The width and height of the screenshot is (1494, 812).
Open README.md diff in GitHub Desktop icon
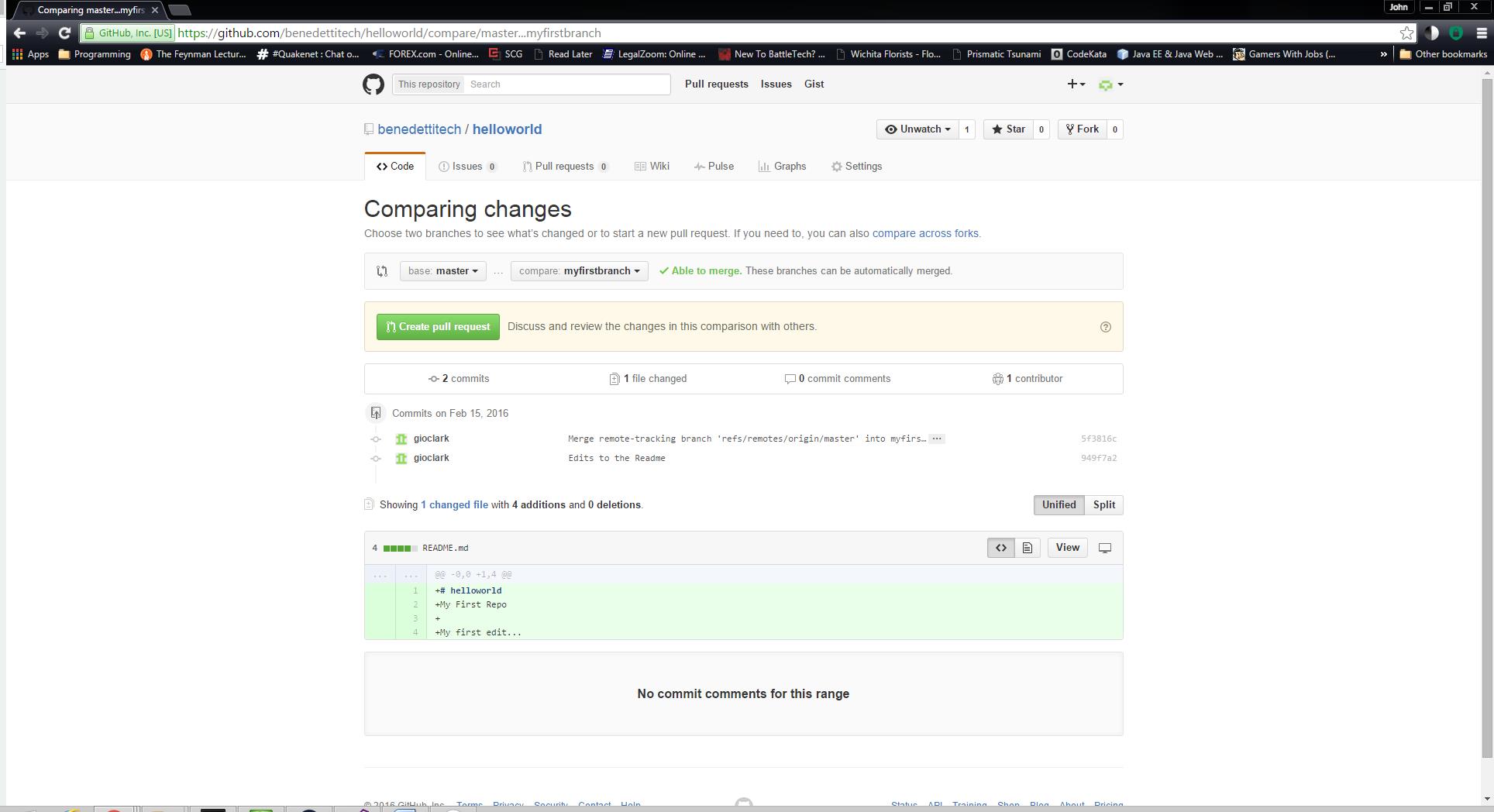click(1105, 548)
